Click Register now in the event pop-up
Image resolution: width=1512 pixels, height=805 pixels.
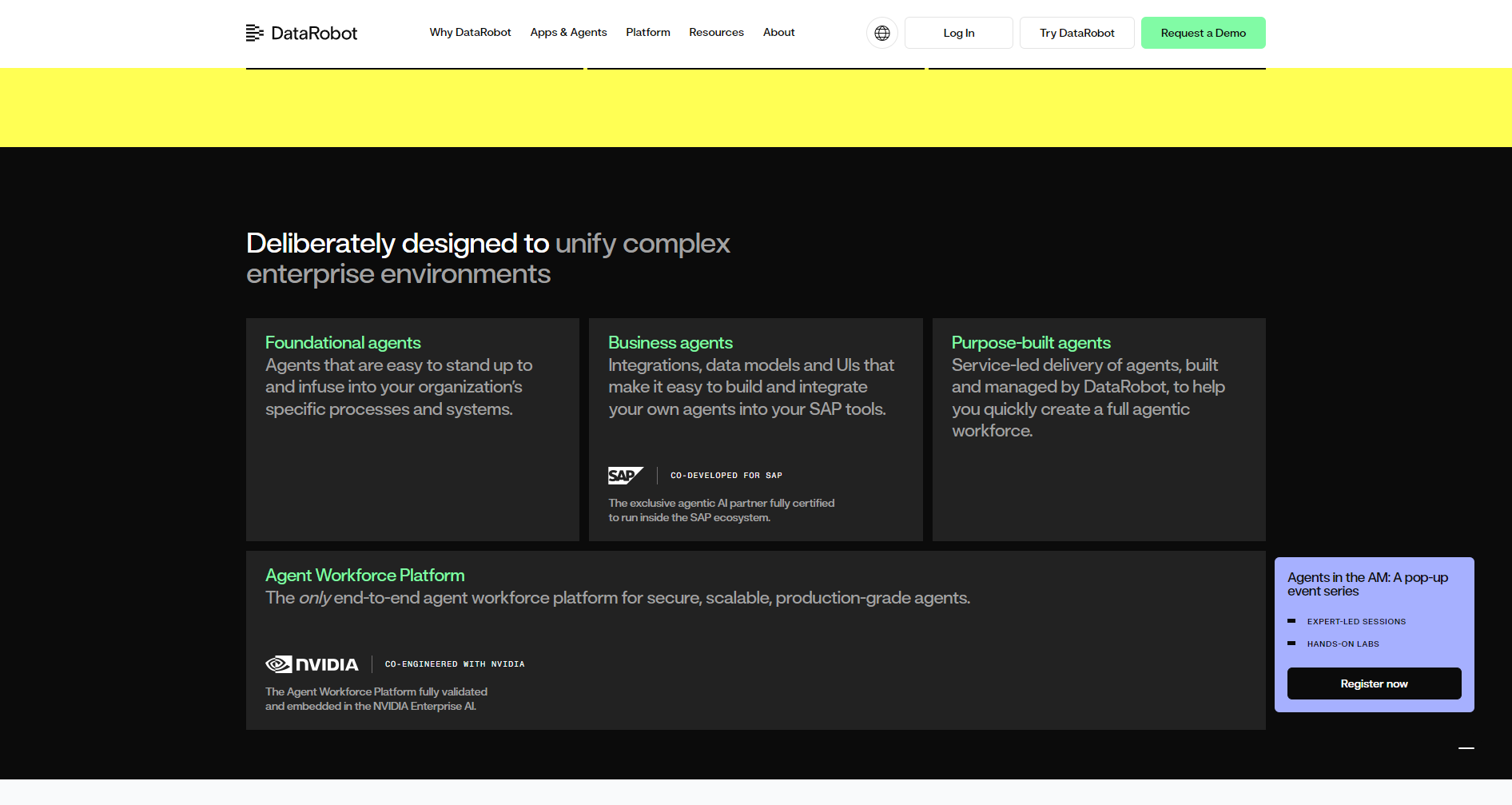coord(1374,683)
